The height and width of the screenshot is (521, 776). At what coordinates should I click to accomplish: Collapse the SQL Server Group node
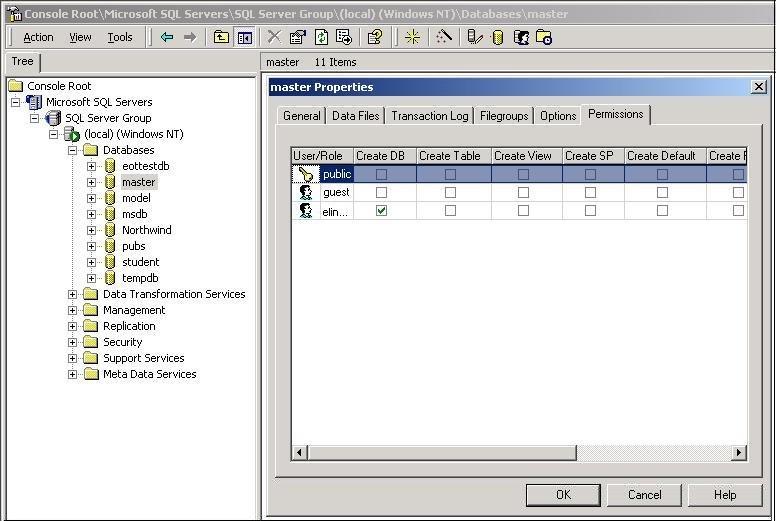[34, 118]
